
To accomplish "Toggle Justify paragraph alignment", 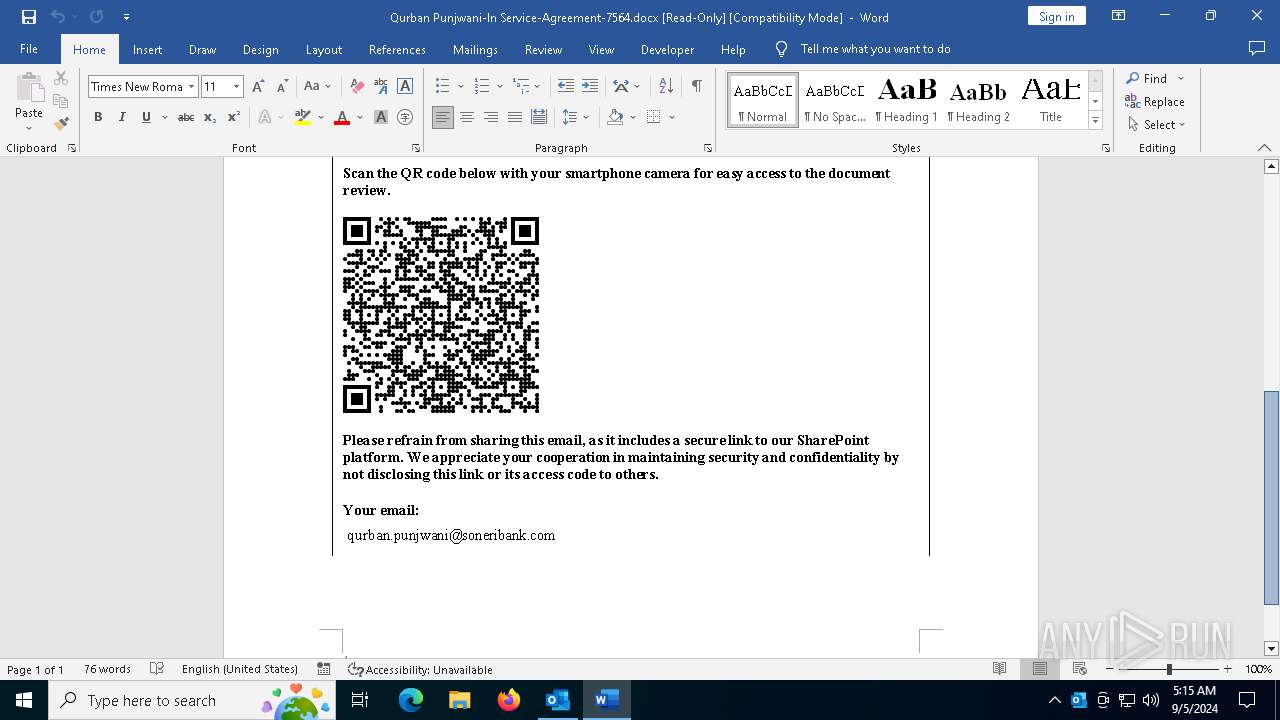I will tap(515, 117).
